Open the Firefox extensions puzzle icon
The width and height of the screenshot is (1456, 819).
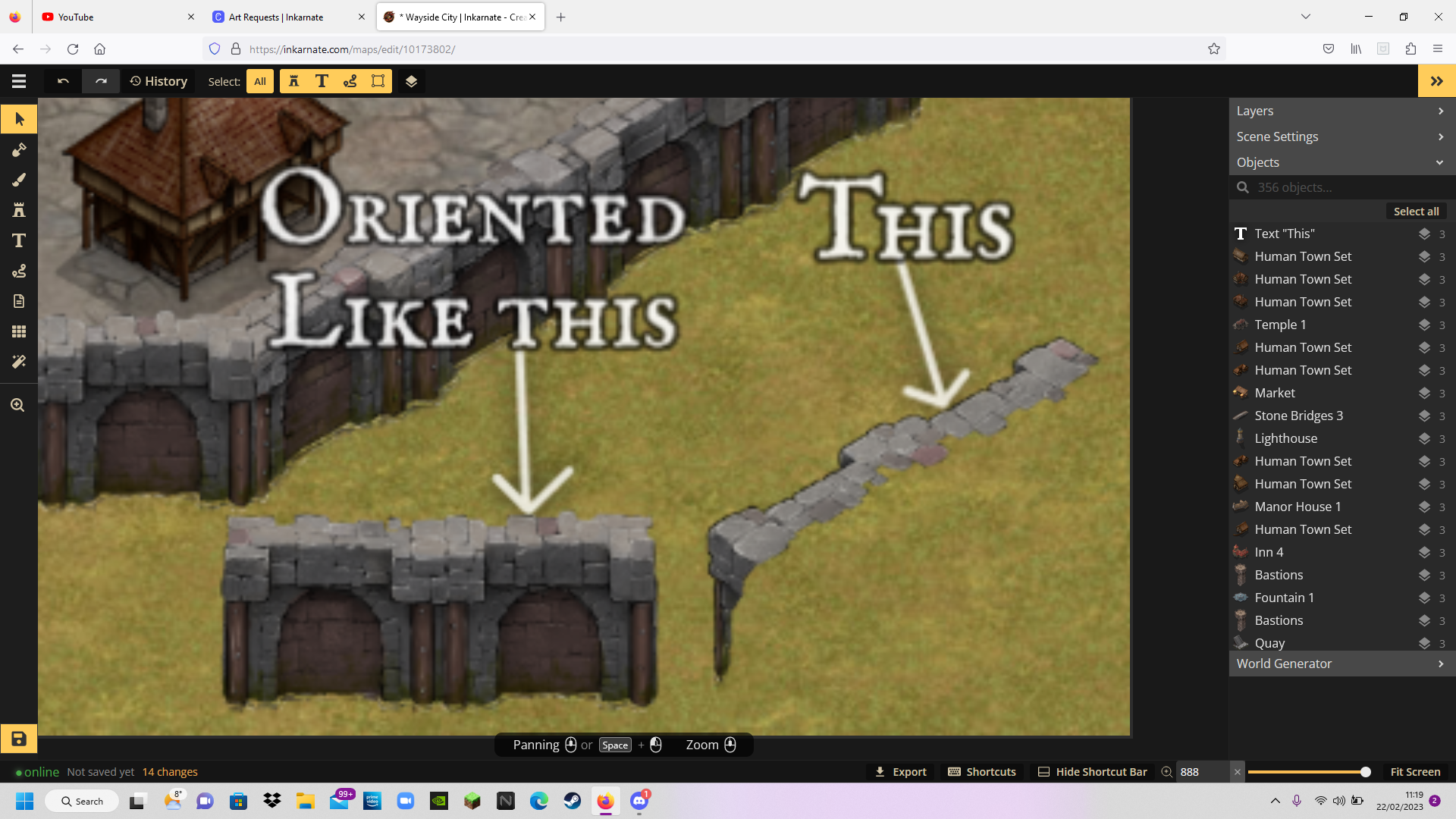(x=1410, y=49)
